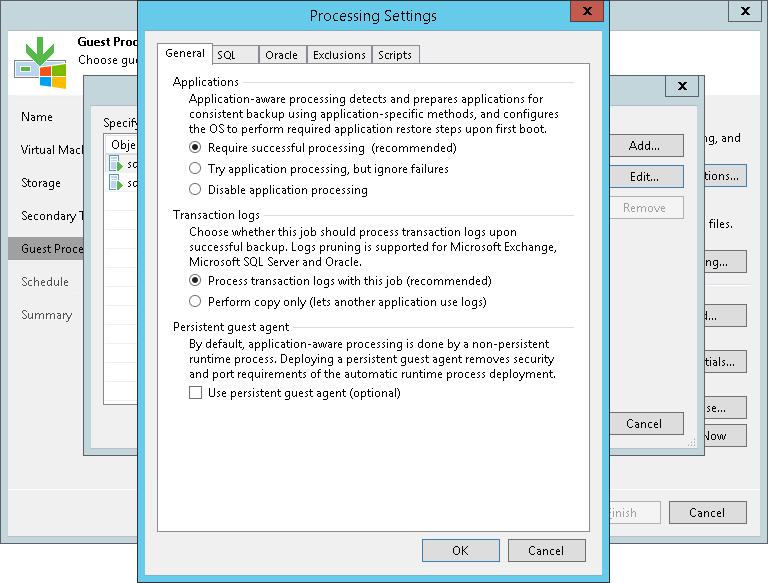Close the middle dialog with X

click(682, 86)
